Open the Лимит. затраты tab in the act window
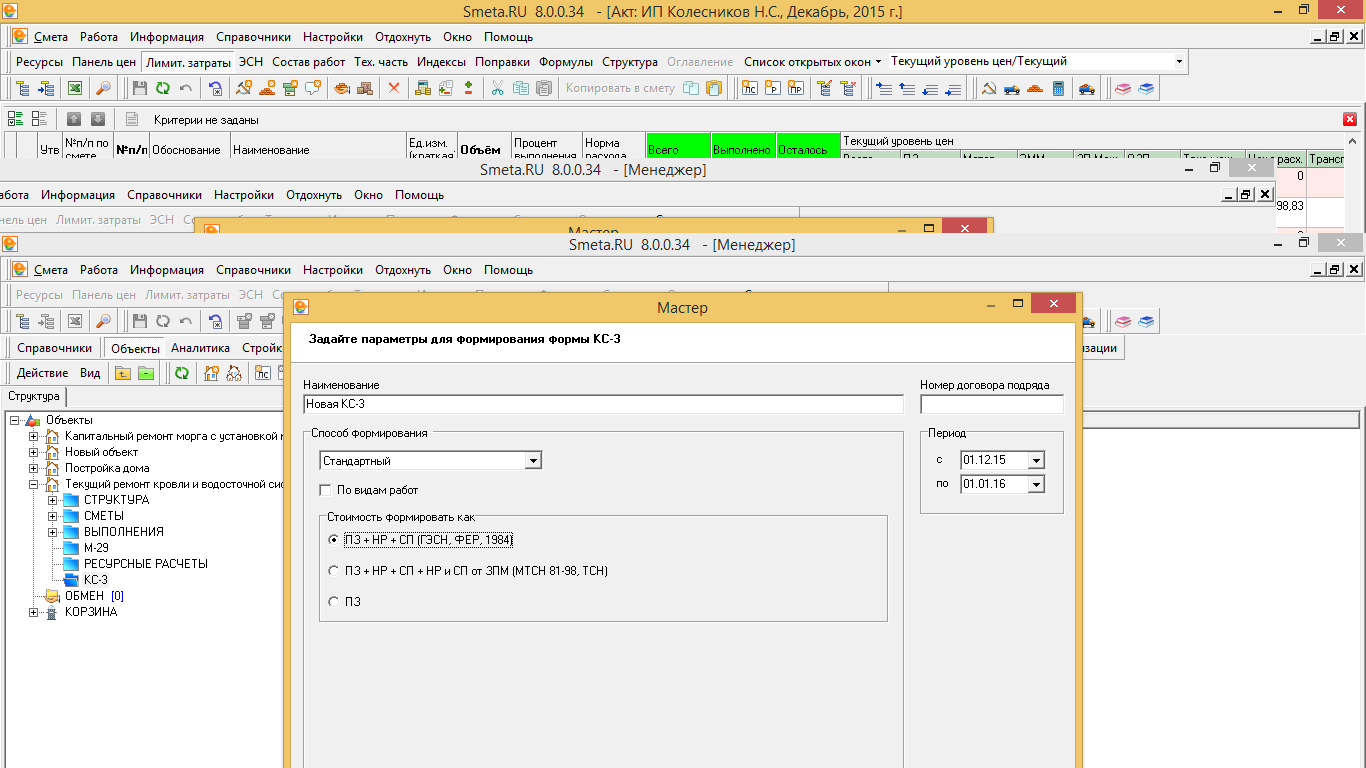 click(x=188, y=62)
